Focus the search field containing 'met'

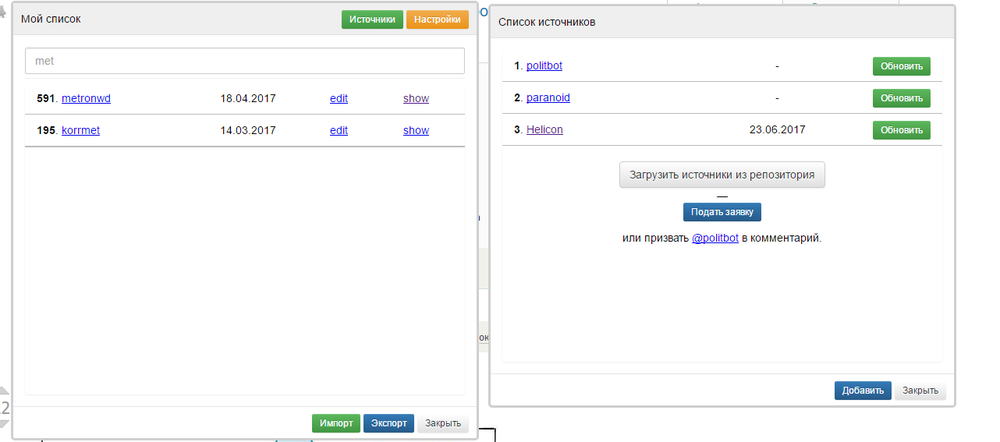click(x=245, y=61)
